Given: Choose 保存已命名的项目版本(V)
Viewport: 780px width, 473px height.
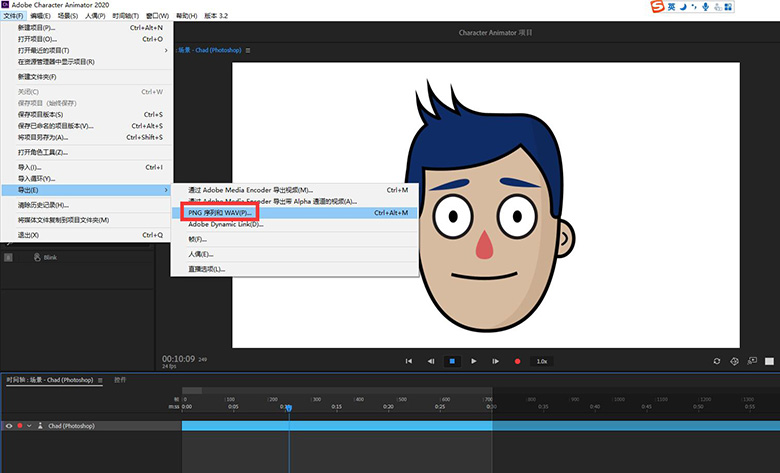Looking at the screenshot, I should pyautogui.click(x=87, y=126).
